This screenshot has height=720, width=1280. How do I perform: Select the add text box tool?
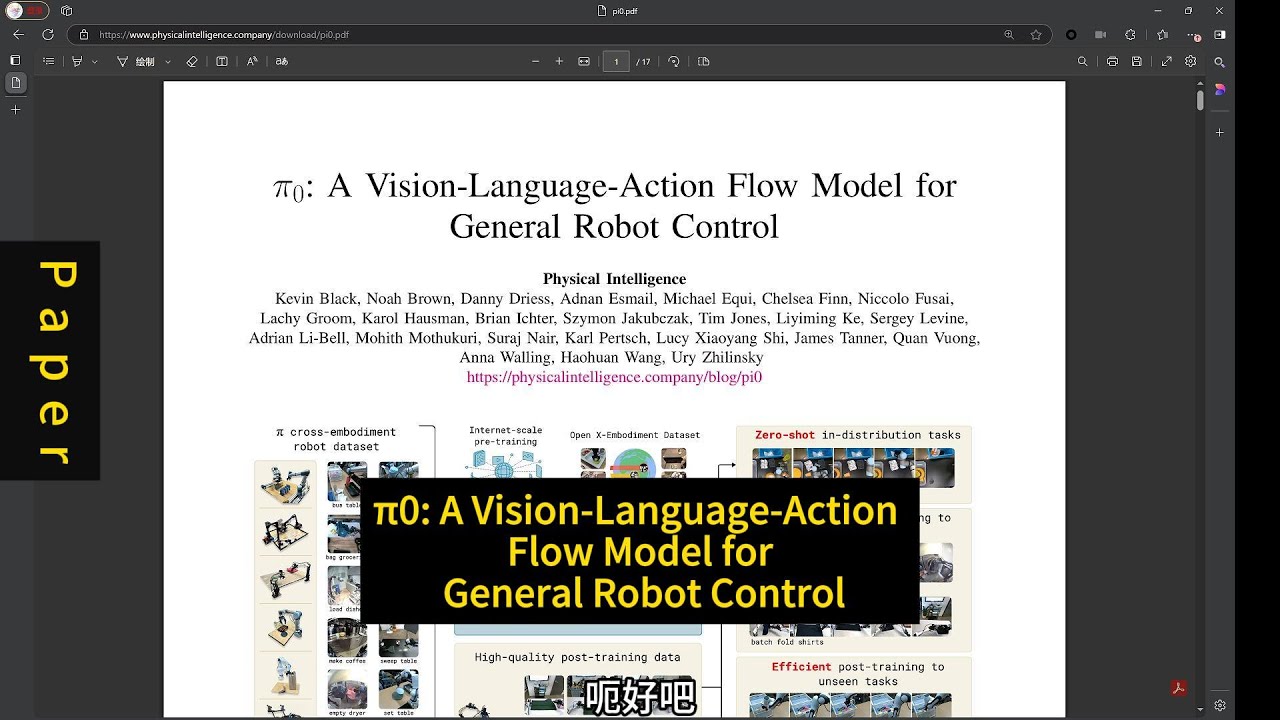pos(222,61)
